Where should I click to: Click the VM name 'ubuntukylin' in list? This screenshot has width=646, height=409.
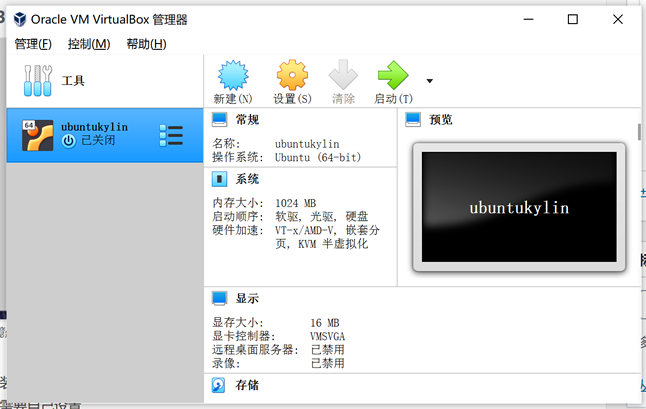[94, 127]
